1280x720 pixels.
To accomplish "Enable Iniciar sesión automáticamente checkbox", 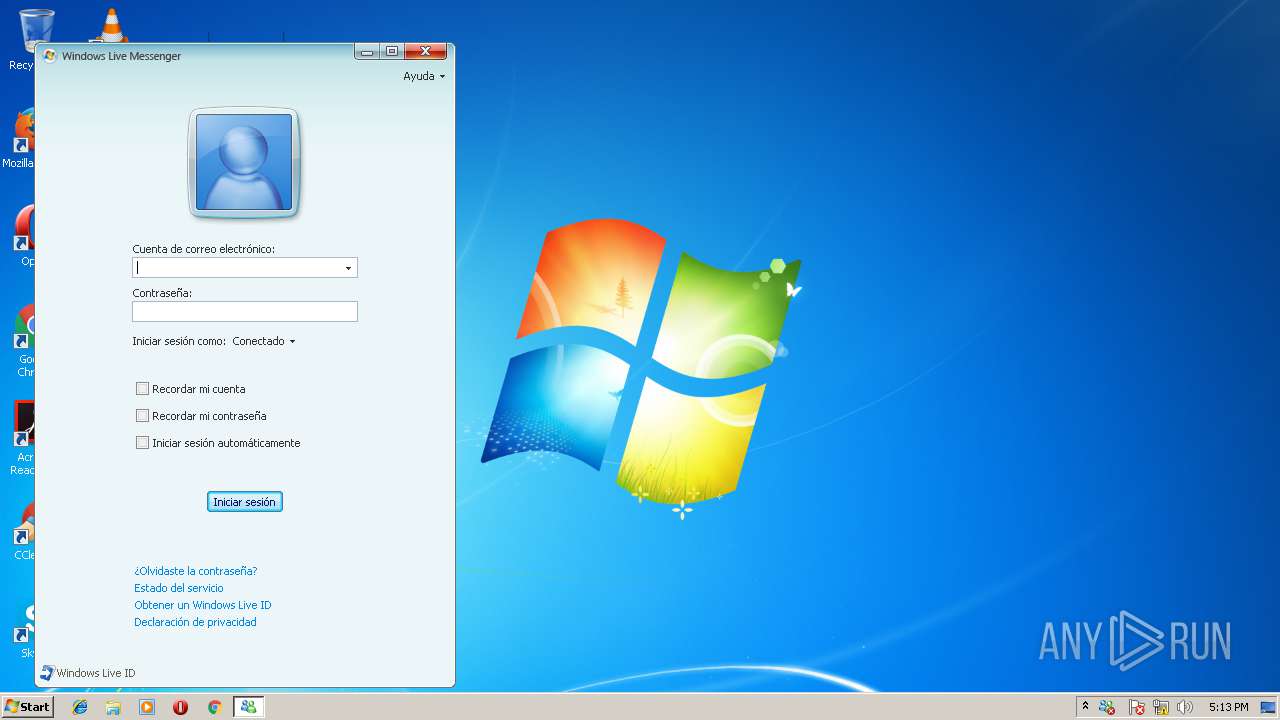I will [142, 443].
